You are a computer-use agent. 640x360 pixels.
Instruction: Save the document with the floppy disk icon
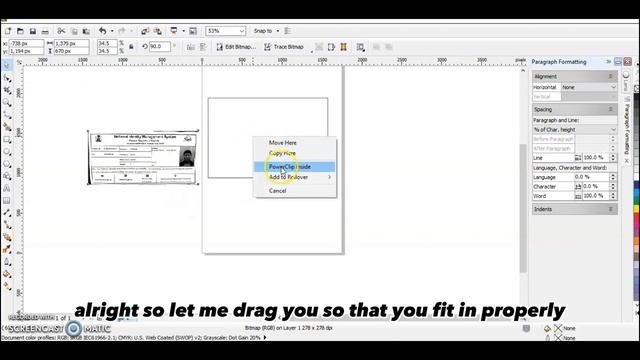pyautogui.click(x=33, y=31)
